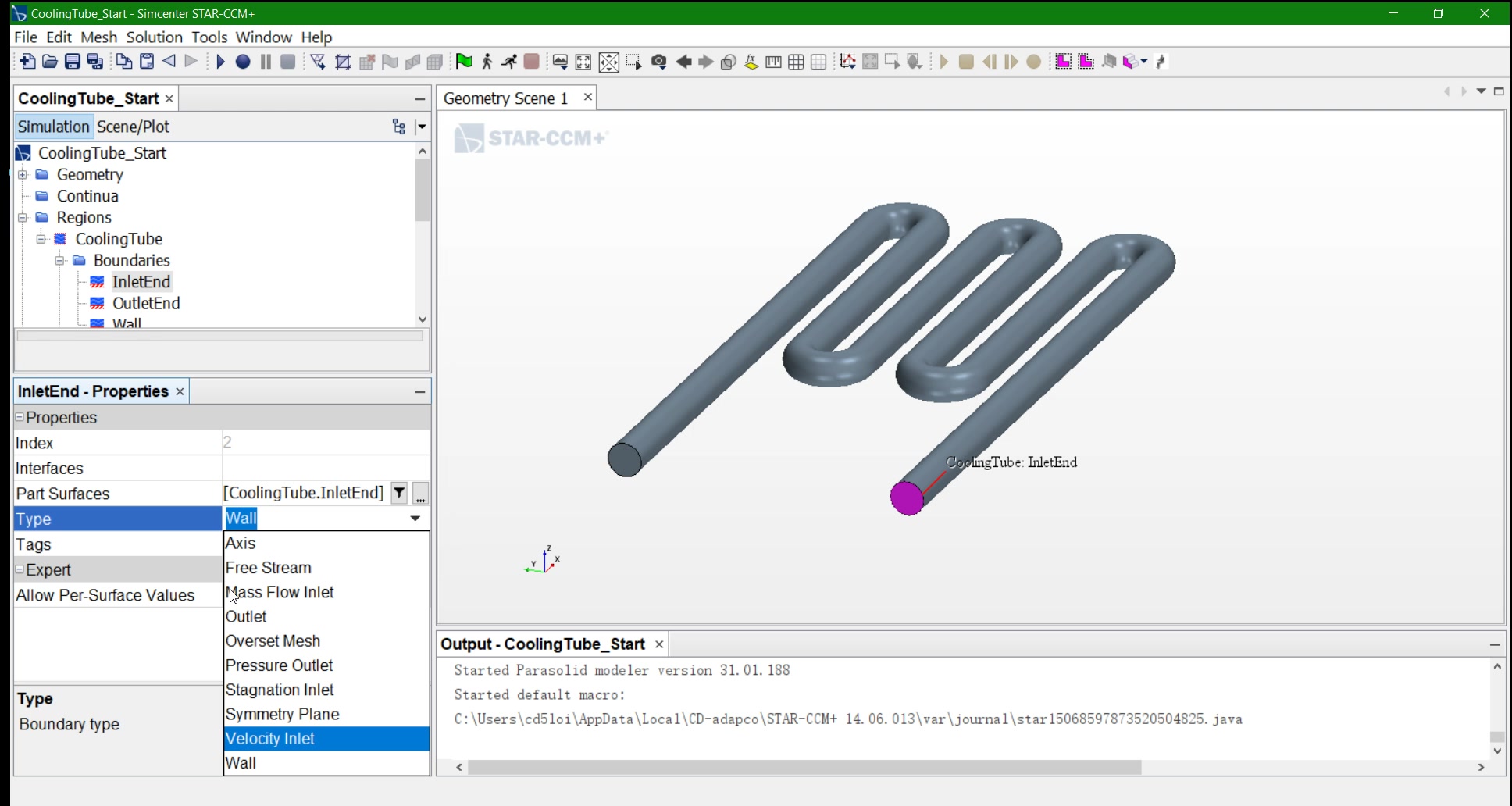Select the Continua tree node
Image resolution: width=1512 pixels, height=806 pixels.
pyautogui.click(x=87, y=196)
